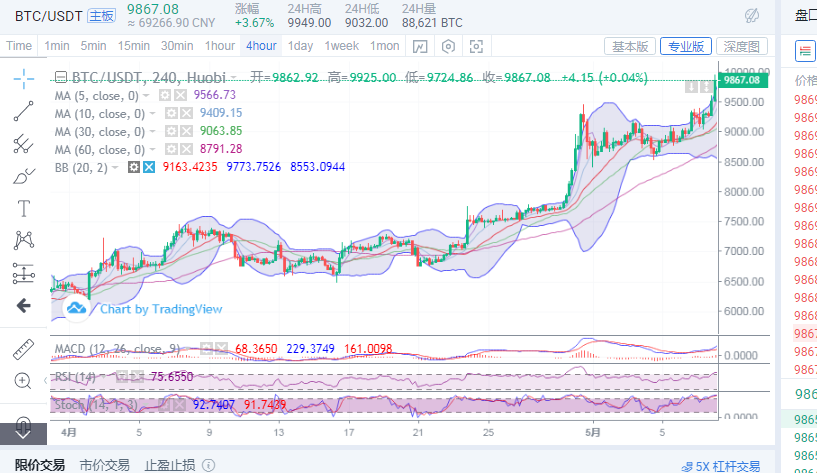Open the 市价交易 market order tab

tap(105, 465)
